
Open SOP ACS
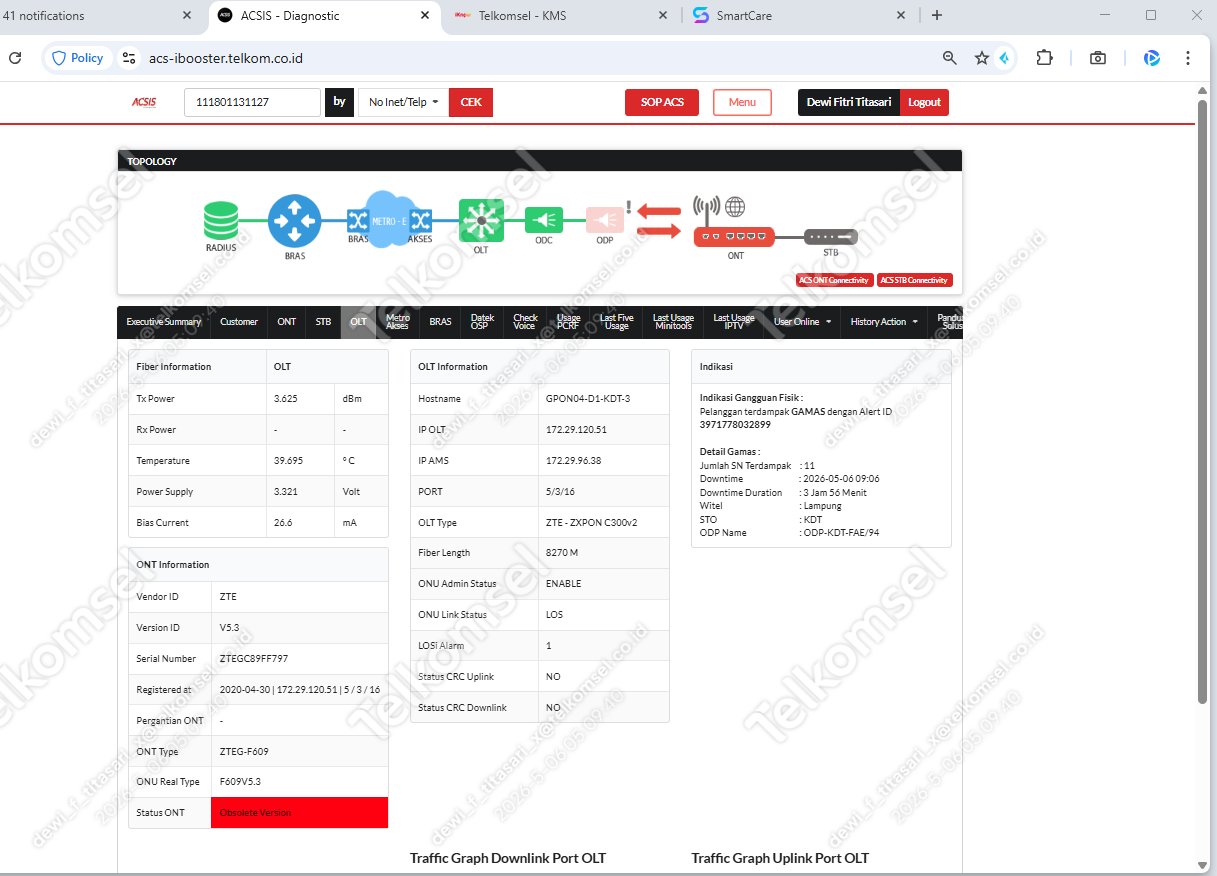(662, 102)
